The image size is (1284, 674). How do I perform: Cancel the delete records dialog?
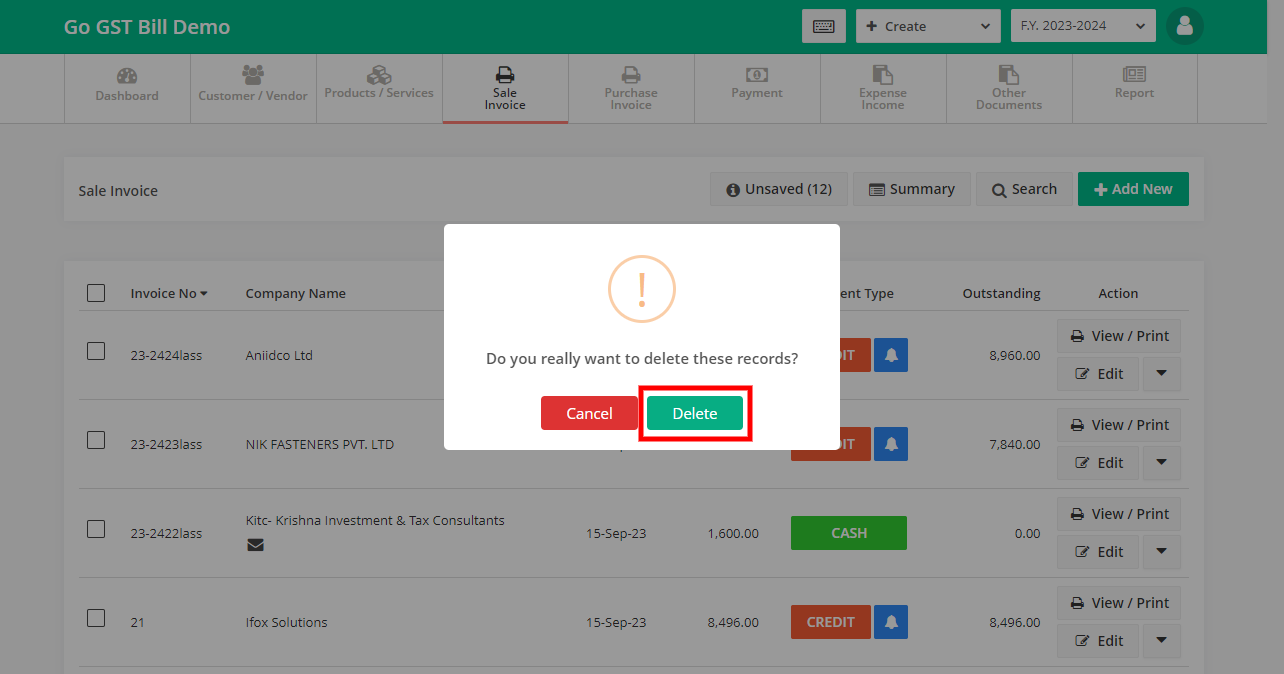589,412
